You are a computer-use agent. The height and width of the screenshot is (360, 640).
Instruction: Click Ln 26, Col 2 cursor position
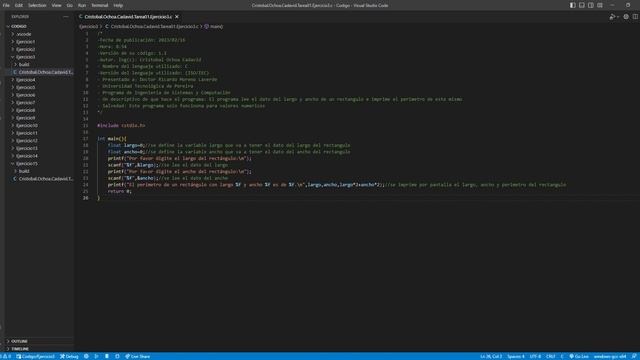click(491, 356)
